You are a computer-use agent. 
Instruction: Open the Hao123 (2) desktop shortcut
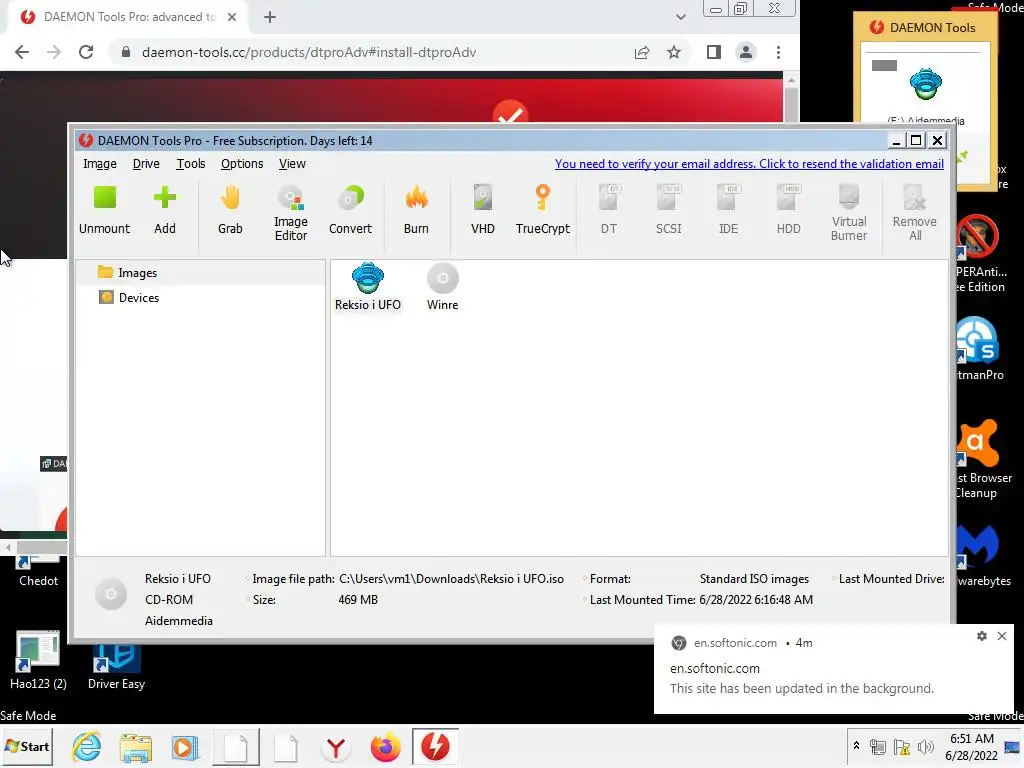click(x=38, y=661)
